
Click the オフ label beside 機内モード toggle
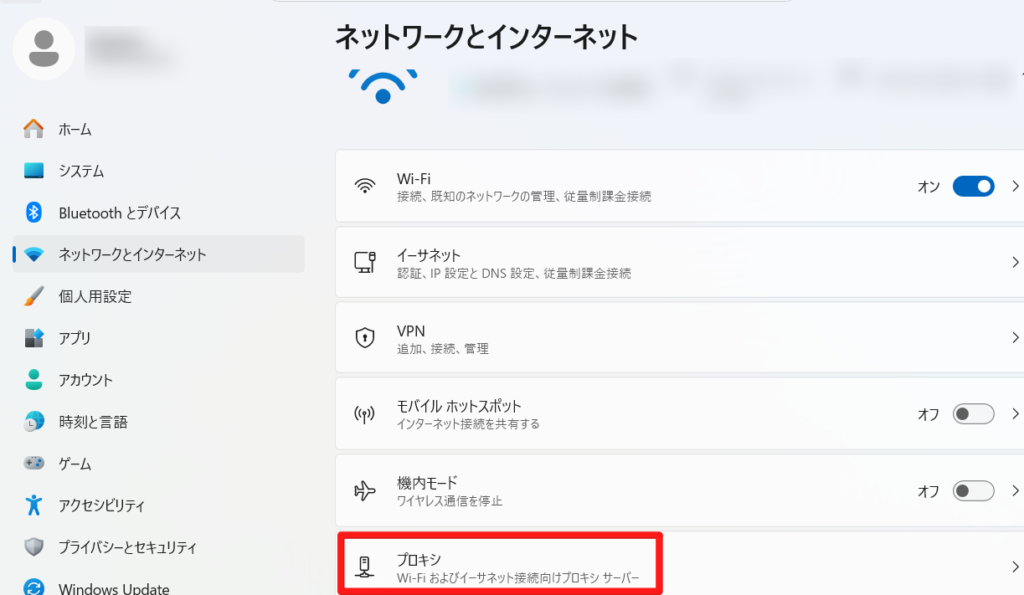click(929, 491)
